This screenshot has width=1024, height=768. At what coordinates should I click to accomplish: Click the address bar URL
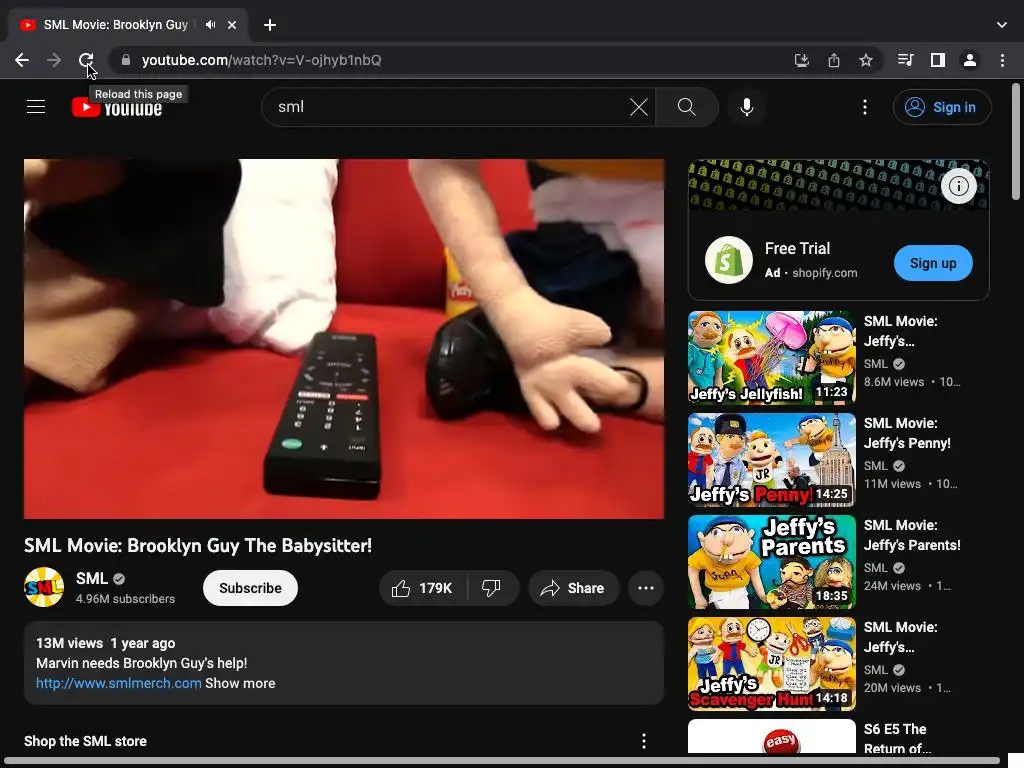click(261, 60)
